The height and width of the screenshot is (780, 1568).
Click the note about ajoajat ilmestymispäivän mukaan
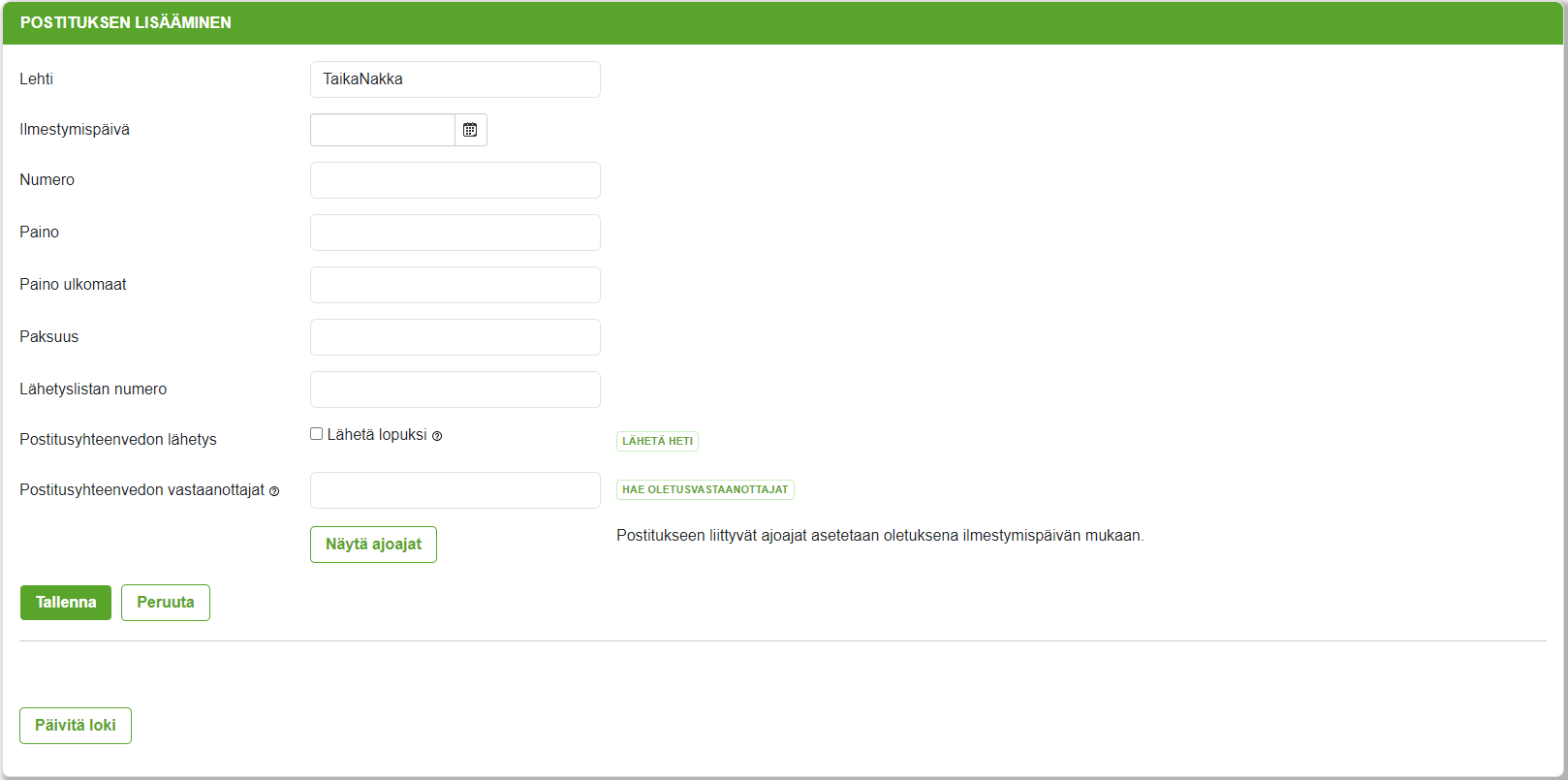[x=880, y=536]
